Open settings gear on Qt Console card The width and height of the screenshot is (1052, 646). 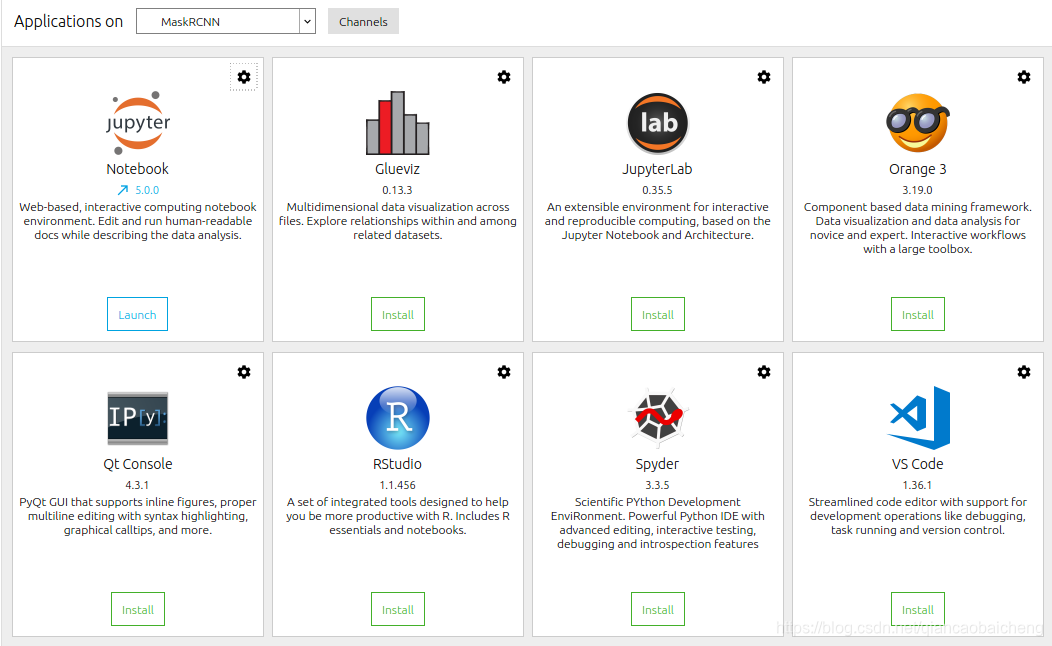(244, 372)
